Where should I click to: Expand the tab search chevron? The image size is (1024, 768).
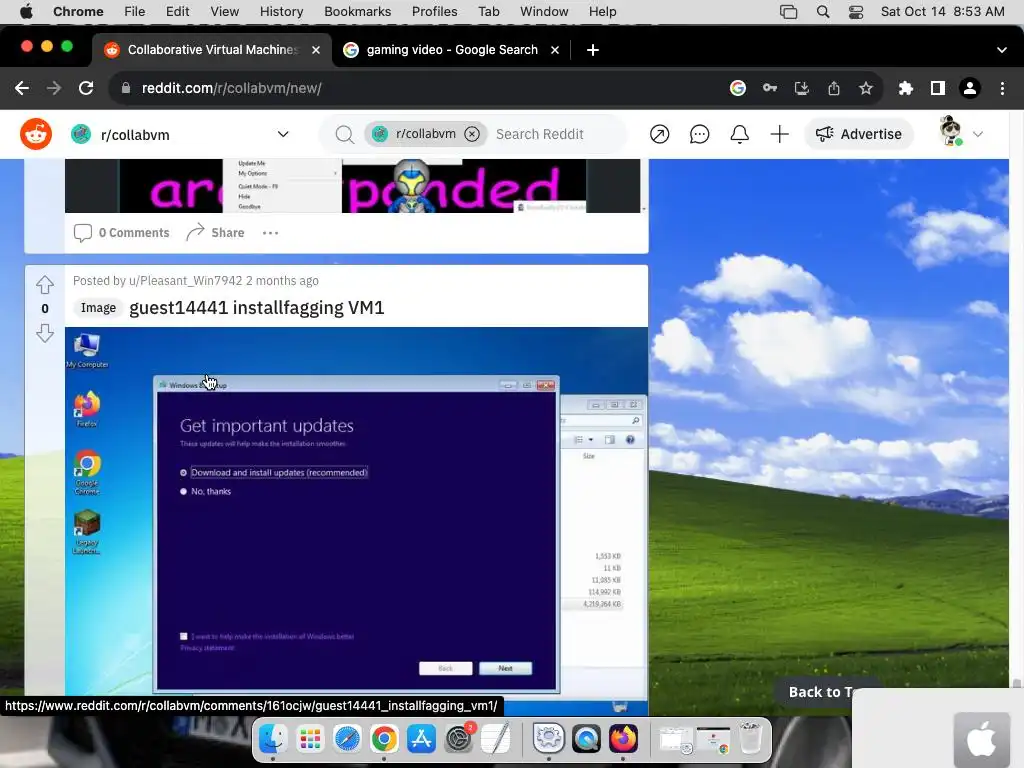click(1002, 50)
